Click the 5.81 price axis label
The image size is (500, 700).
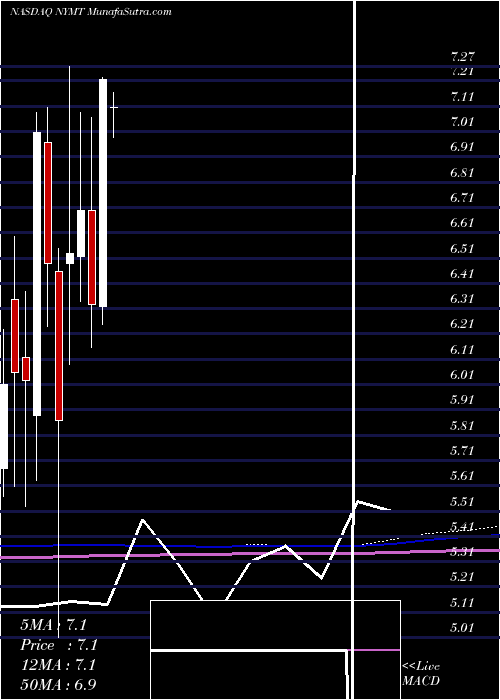[x=462, y=425]
